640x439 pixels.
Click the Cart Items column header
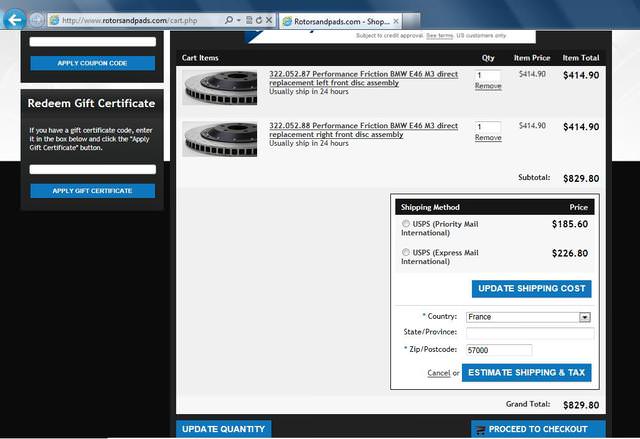click(200, 58)
